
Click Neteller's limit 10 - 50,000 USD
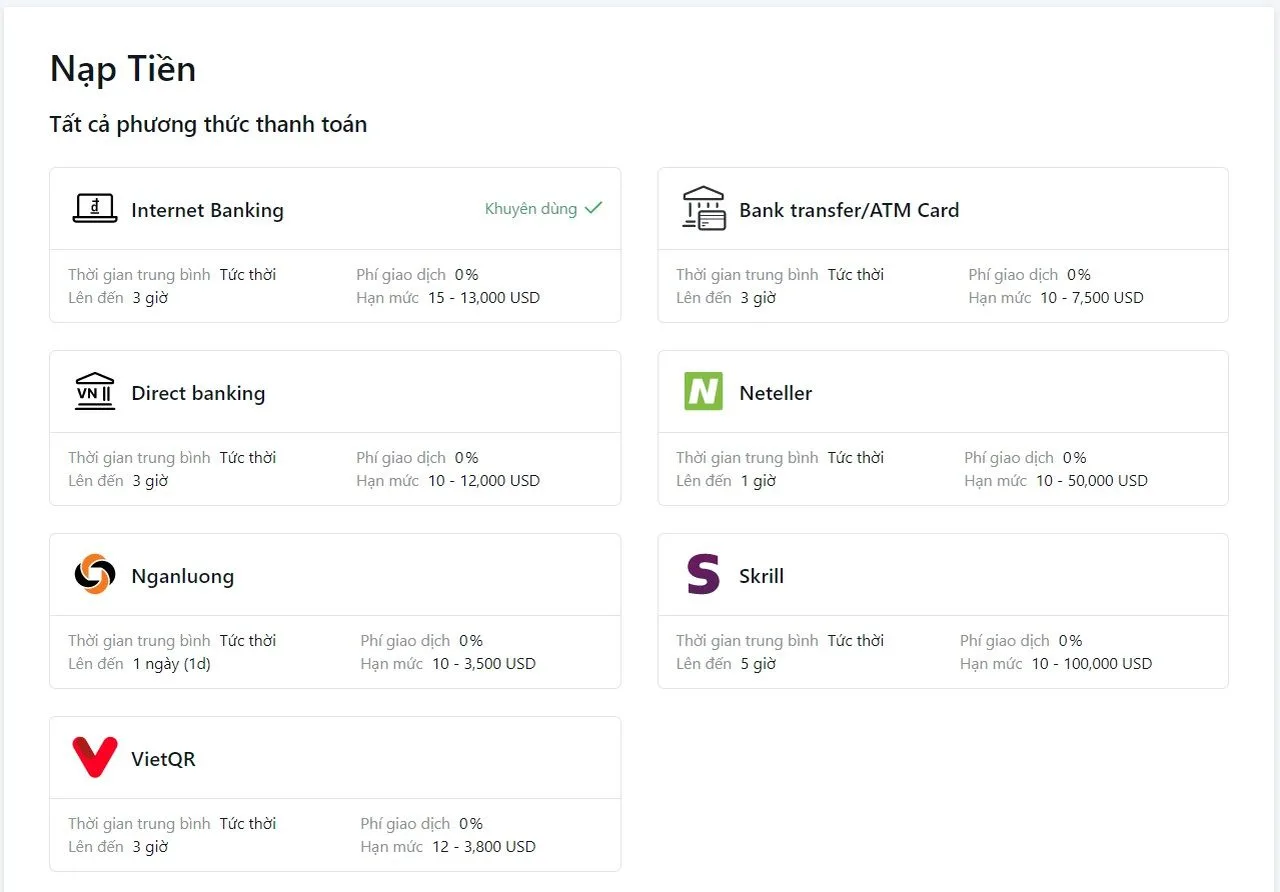[x=1091, y=480]
